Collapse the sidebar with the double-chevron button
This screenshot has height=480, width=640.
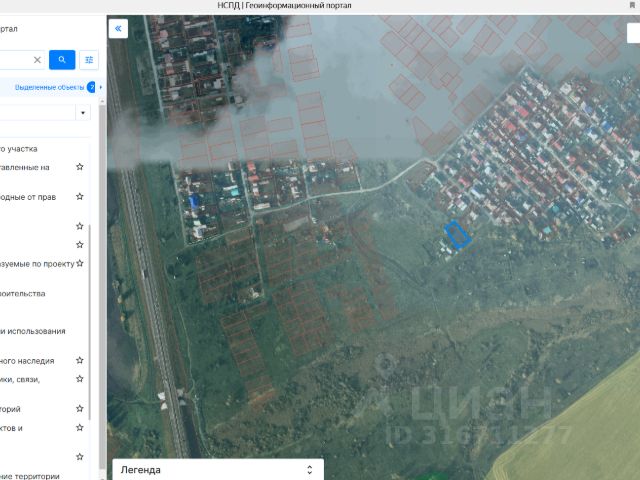point(118,29)
